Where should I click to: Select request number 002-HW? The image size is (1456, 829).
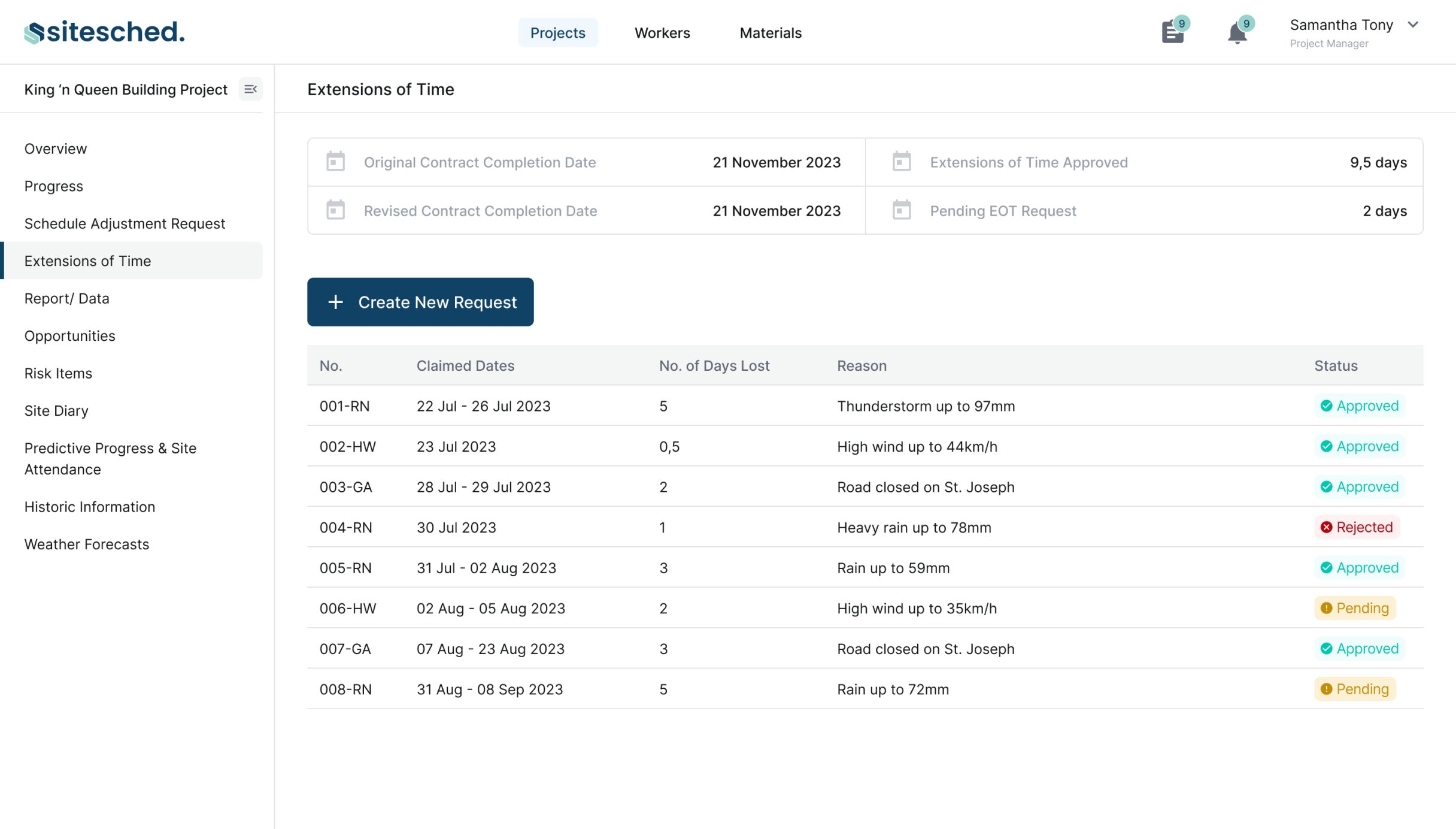[348, 447]
